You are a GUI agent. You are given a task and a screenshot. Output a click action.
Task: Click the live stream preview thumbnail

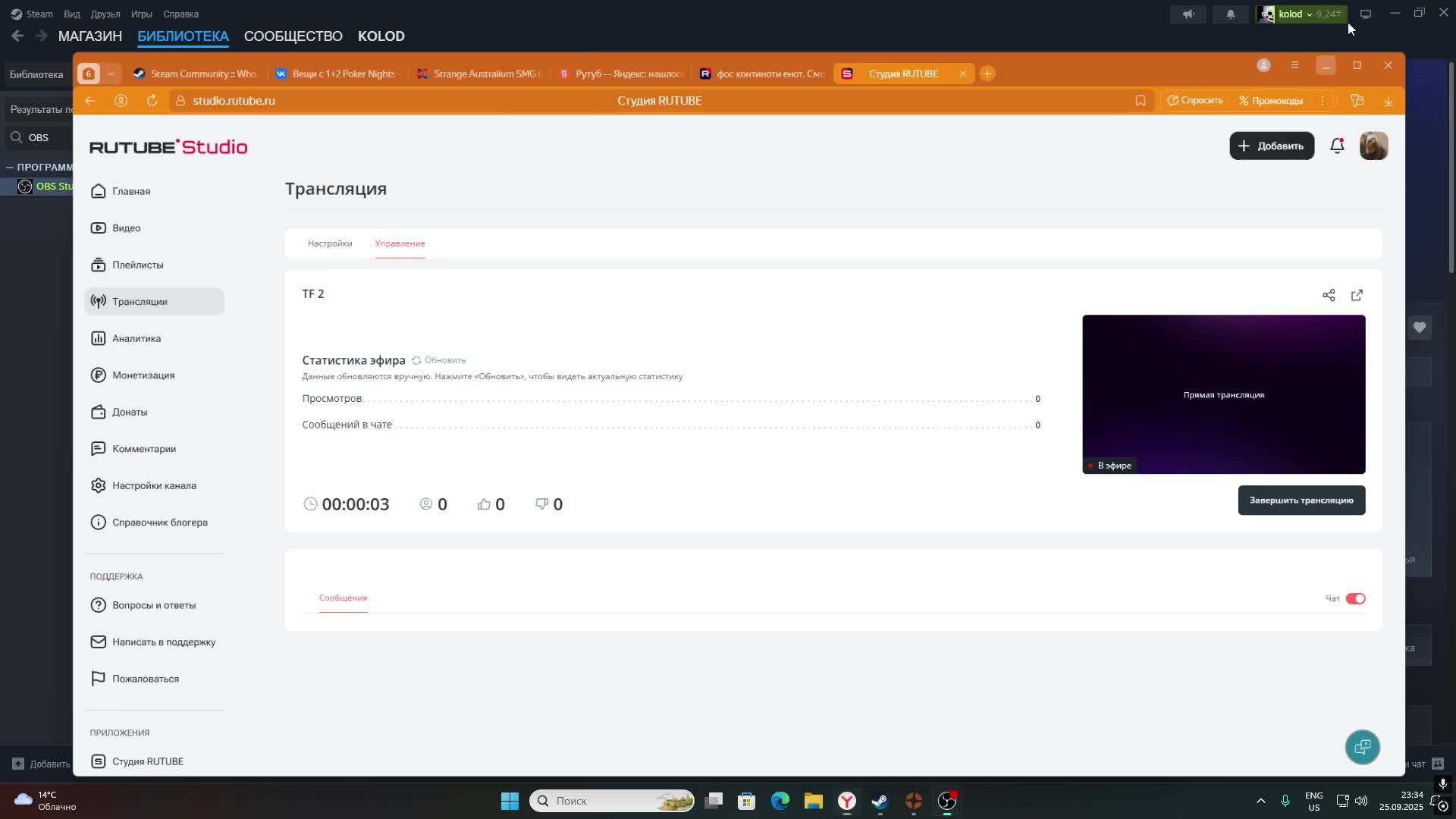1222,394
